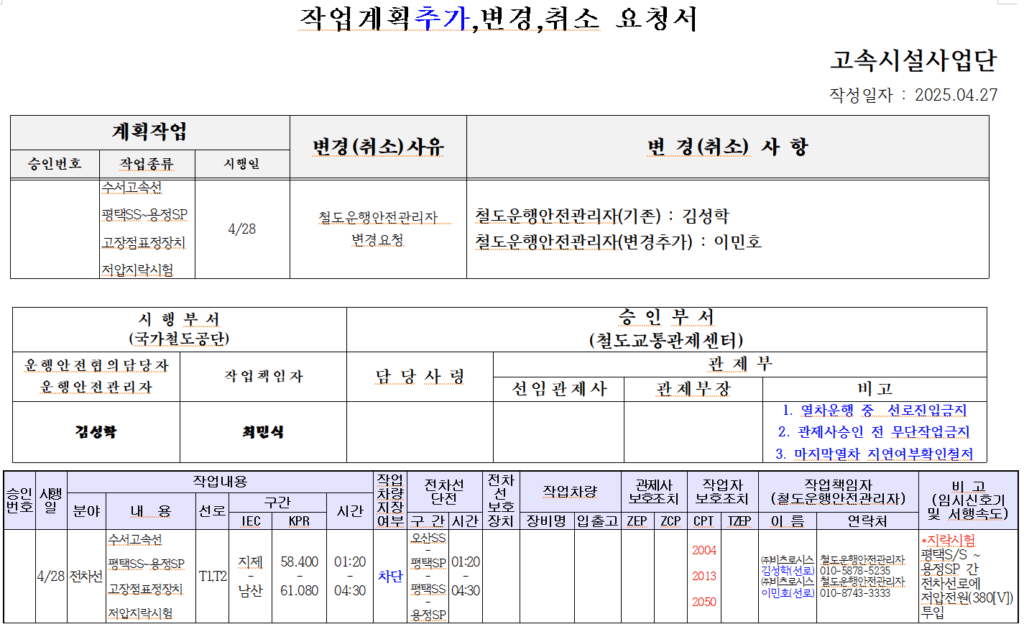Viewport: 1024px width, 637px height.
Task: Click note '2. 관제사승인 전 무단작업금지'
Action: point(874,432)
